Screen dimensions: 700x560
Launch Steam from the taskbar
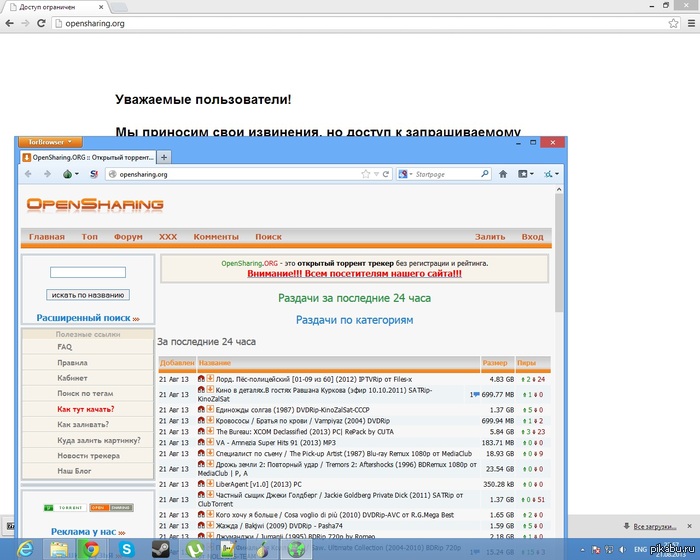coord(160,548)
